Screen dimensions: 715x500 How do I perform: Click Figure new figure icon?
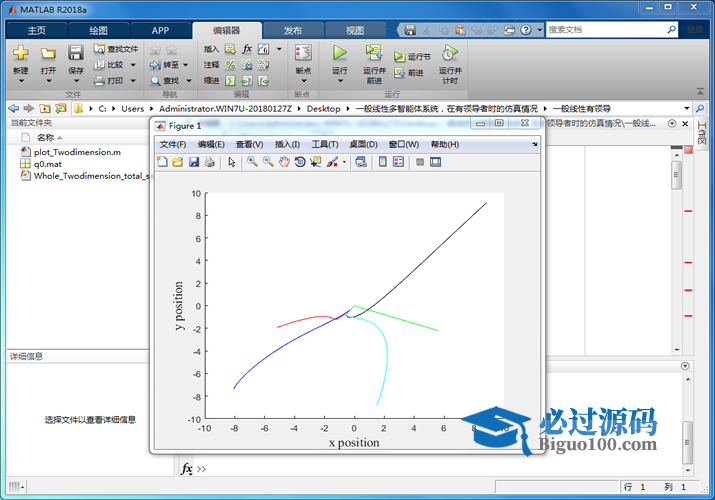(162, 162)
